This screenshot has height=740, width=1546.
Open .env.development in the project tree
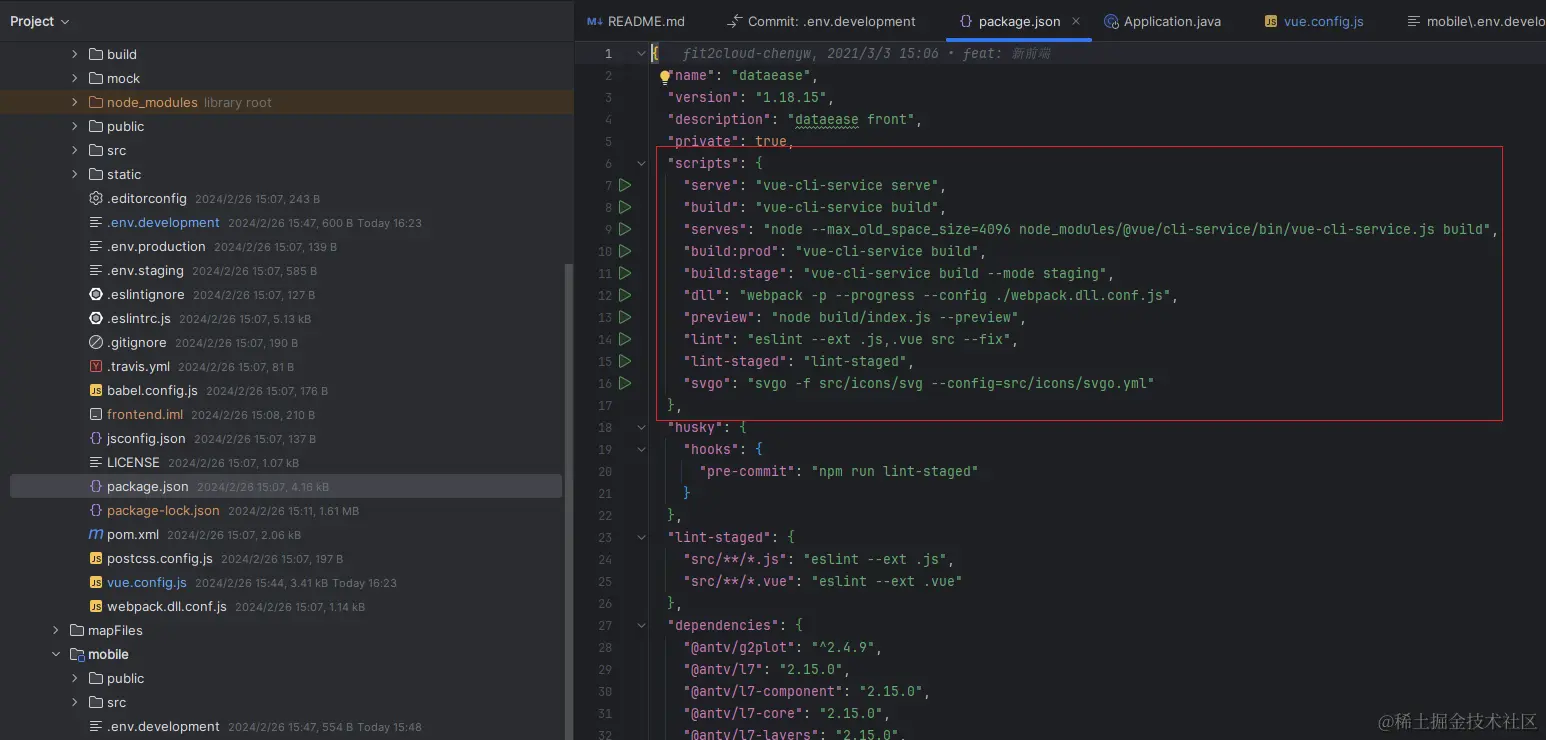point(163,222)
